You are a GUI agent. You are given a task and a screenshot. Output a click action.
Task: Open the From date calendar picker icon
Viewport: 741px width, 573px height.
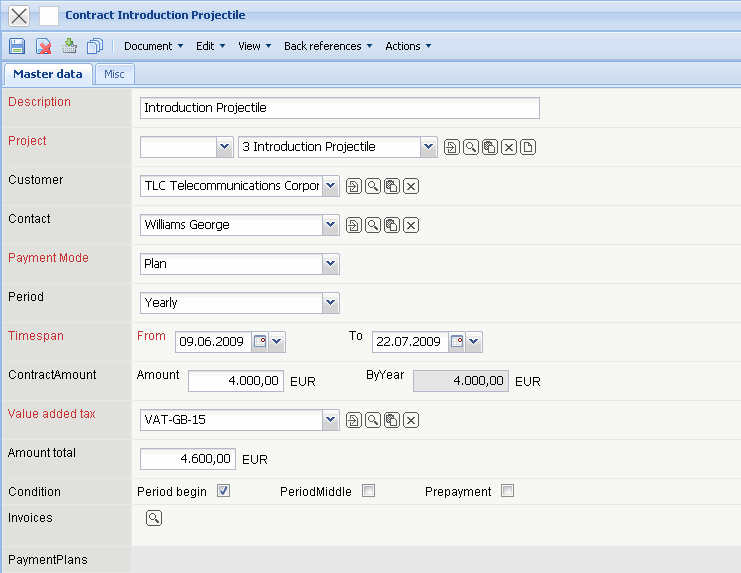click(260, 342)
